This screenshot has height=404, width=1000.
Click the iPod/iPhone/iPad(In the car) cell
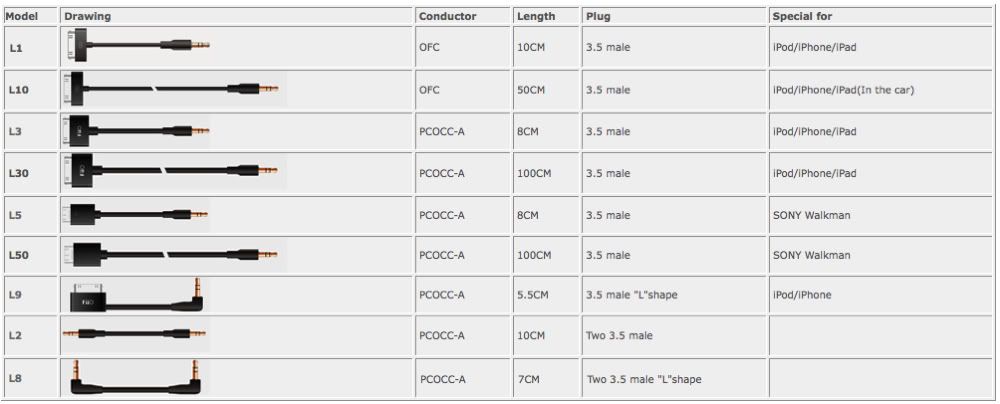(x=843, y=90)
